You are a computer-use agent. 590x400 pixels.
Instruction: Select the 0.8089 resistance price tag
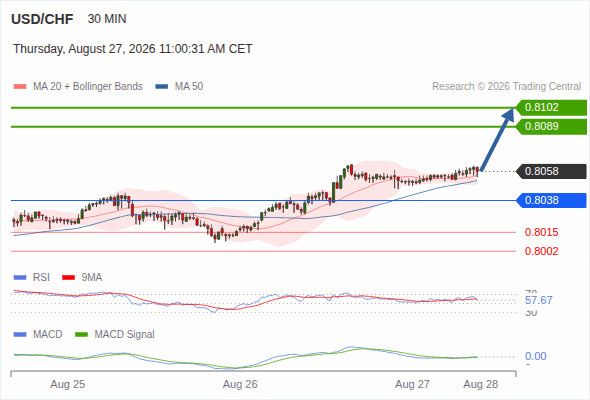tap(551, 126)
